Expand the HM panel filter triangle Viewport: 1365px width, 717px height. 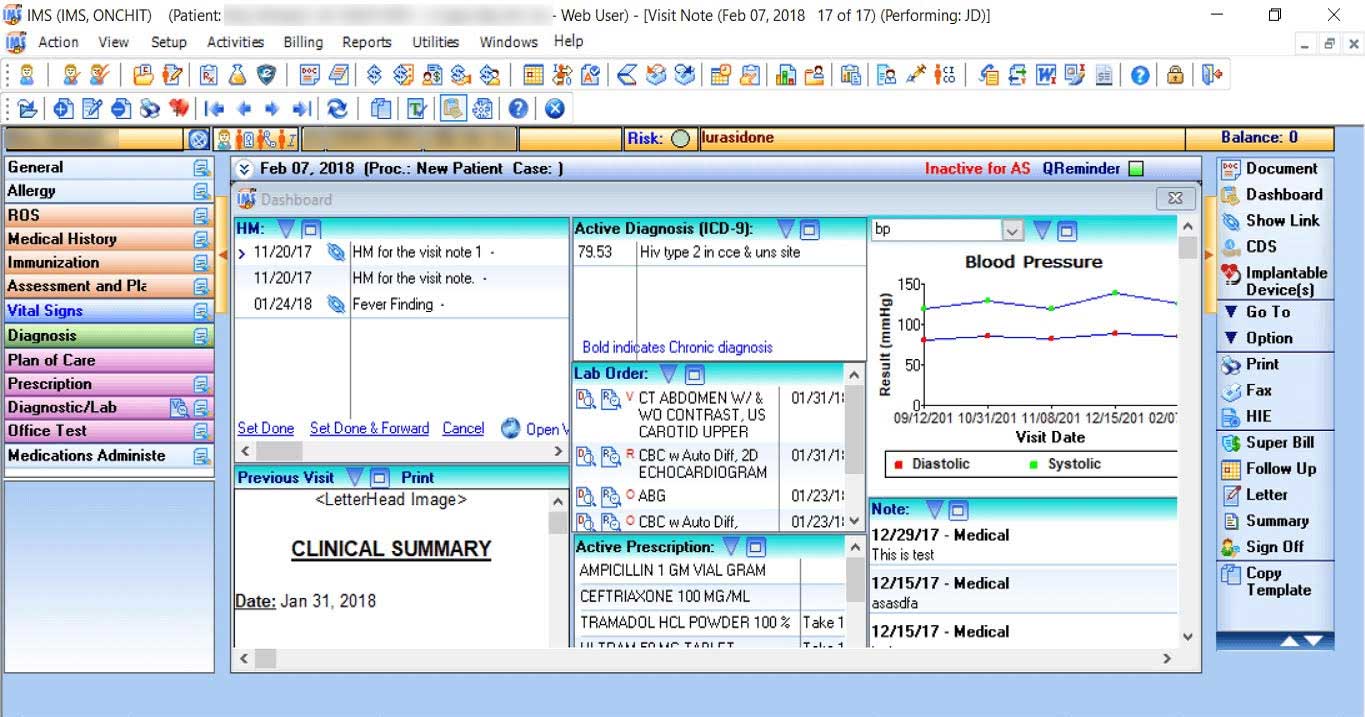pyautogui.click(x=286, y=229)
